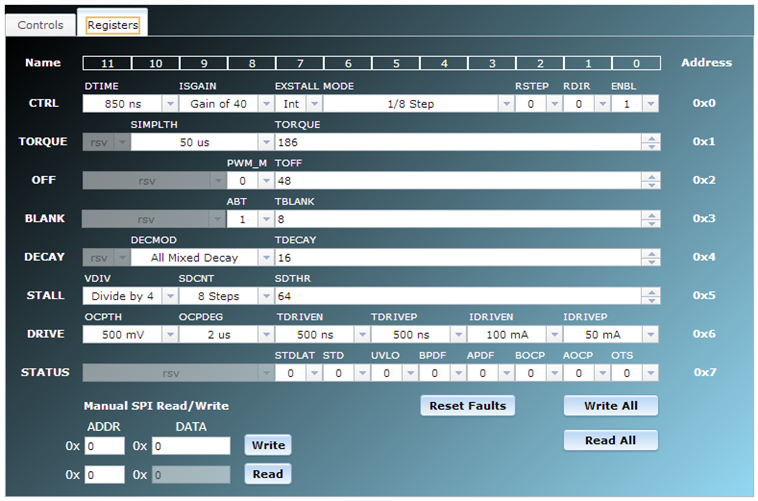Screen dimensions: 758x501
Task: Open the DECMOD dropdown showing All Mixed Decay
Action: 202,257
